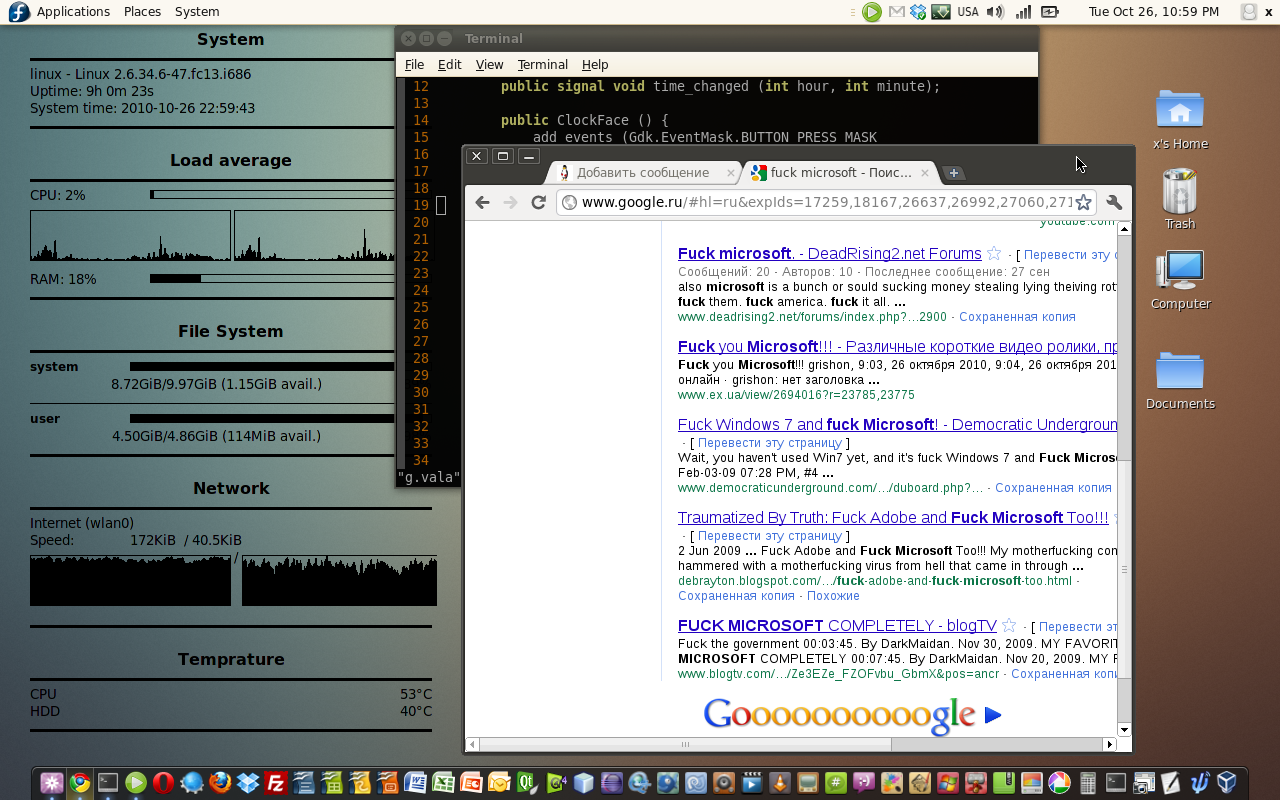Open Traumatized By Truth result link
Image resolution: width=1280 pixels, height=800 pixels.
click(x=893, y=518)
